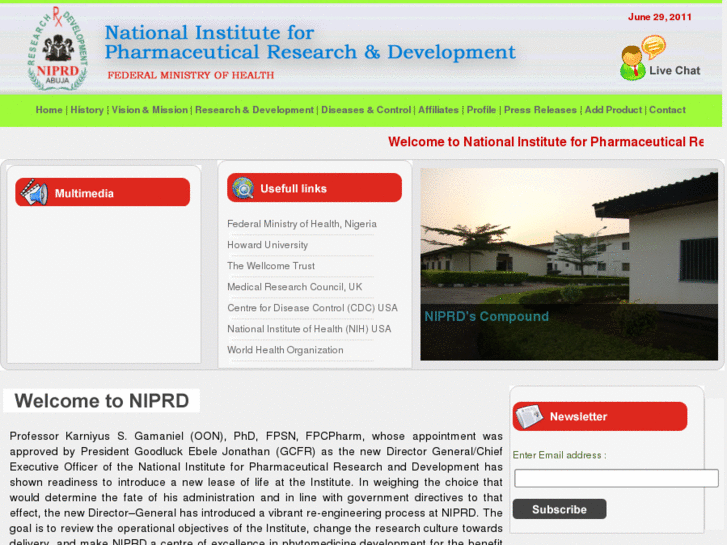The width and height of the screenshot is (727, 545).
Task: Open Federal Ministry of Health, Nigeria link
Action: pos(302,224)
